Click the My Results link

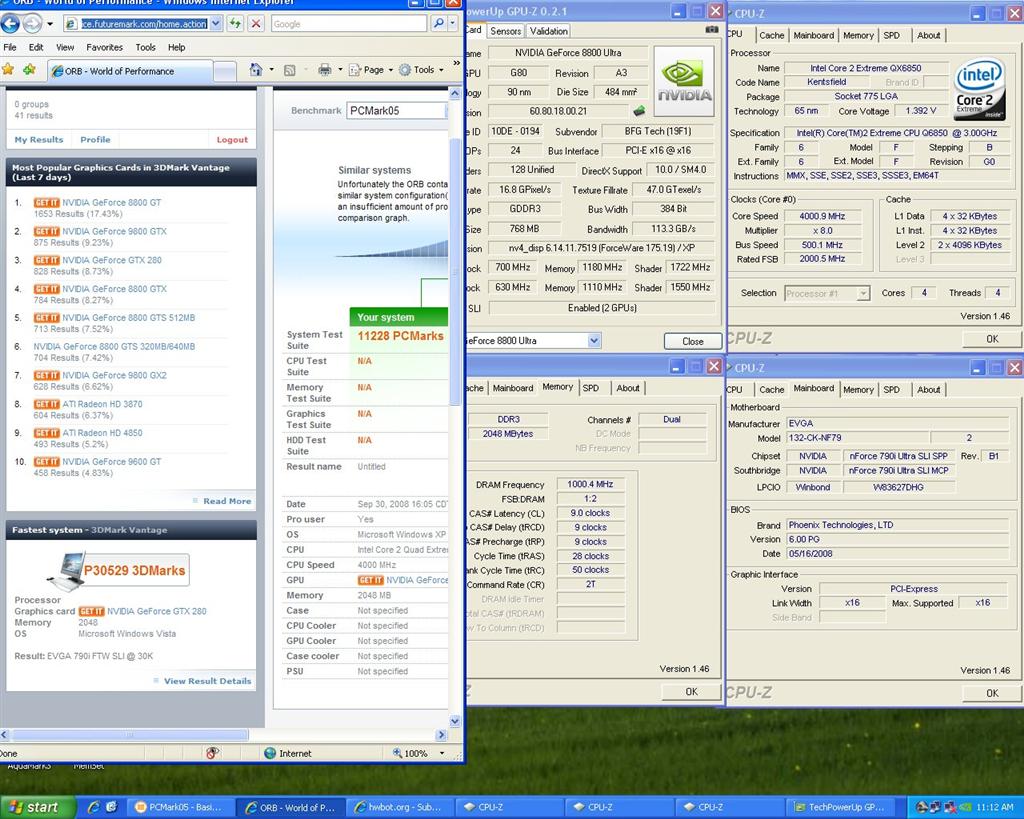click(39, 140)
